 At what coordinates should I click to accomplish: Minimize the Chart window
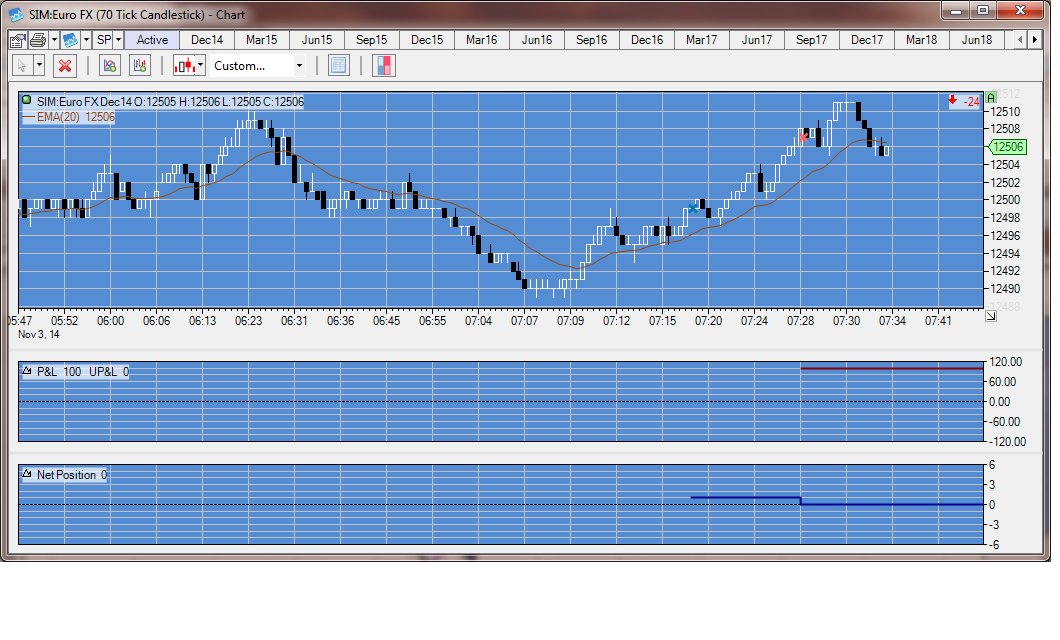(x=955, y=10)
